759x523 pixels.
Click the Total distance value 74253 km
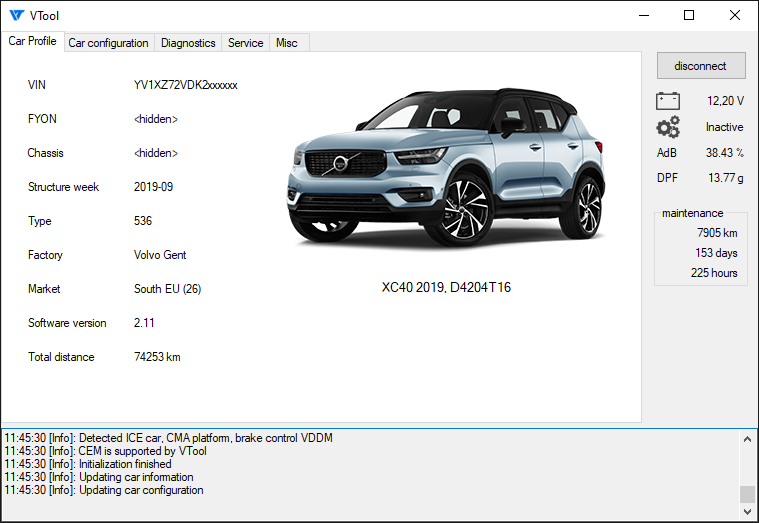click(157, 357)
